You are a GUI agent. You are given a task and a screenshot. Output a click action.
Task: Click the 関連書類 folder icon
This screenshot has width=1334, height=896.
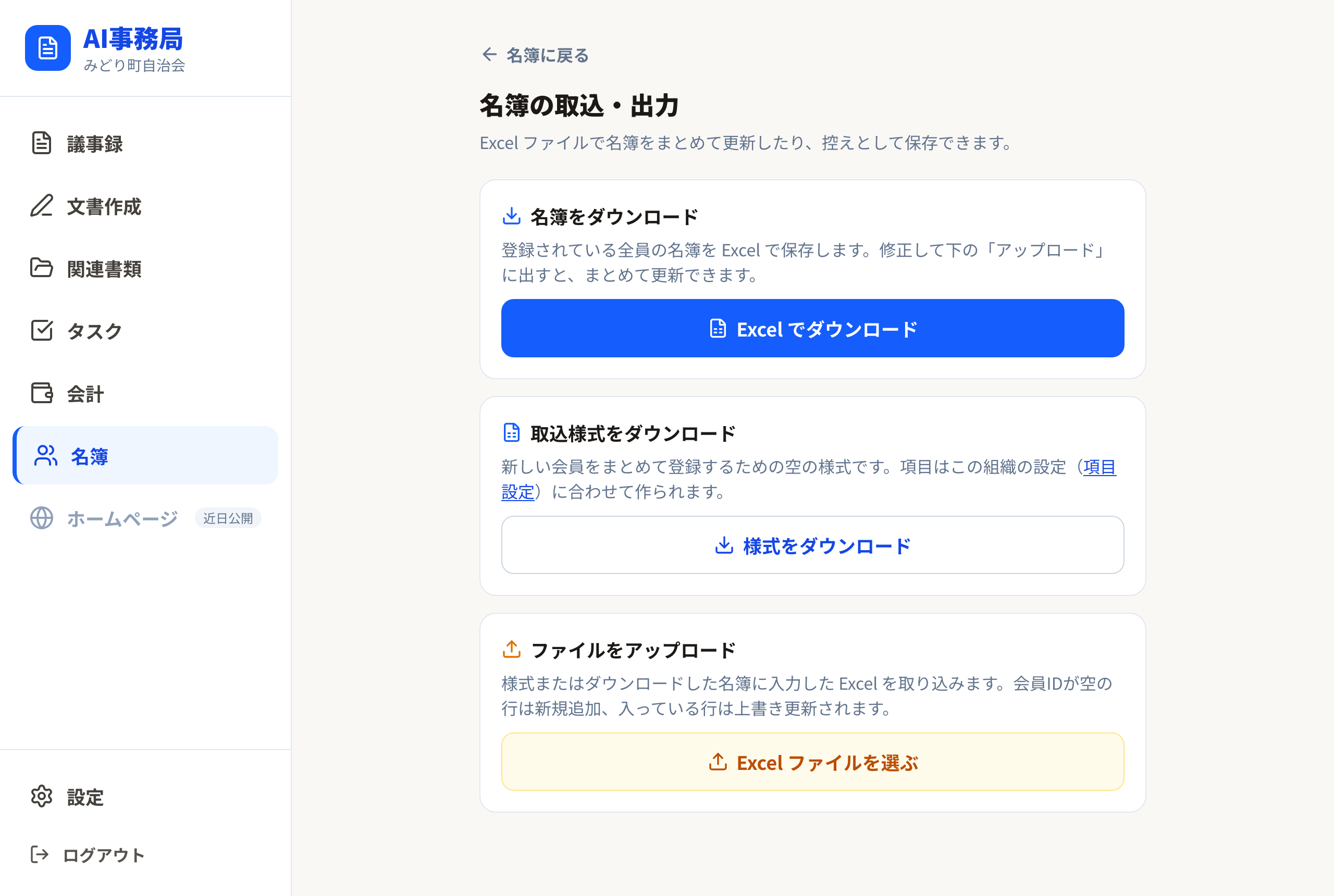[42, 268]
